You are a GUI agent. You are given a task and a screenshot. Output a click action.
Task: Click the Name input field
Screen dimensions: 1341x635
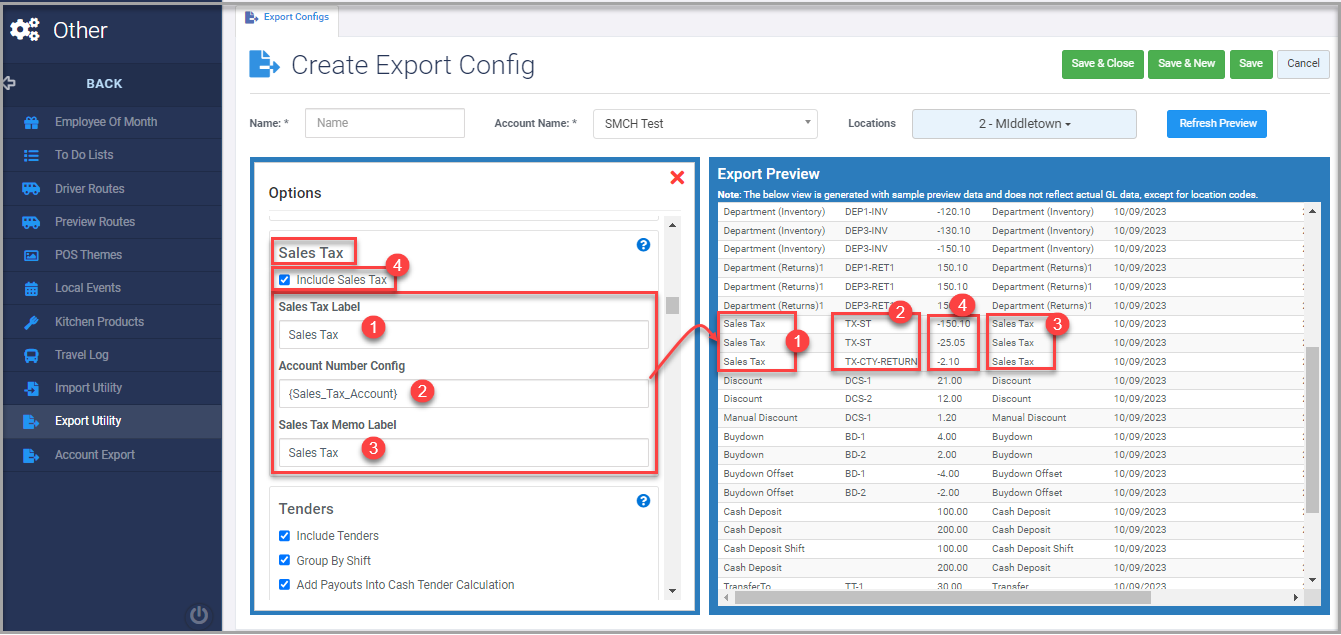tap(385, 123)
